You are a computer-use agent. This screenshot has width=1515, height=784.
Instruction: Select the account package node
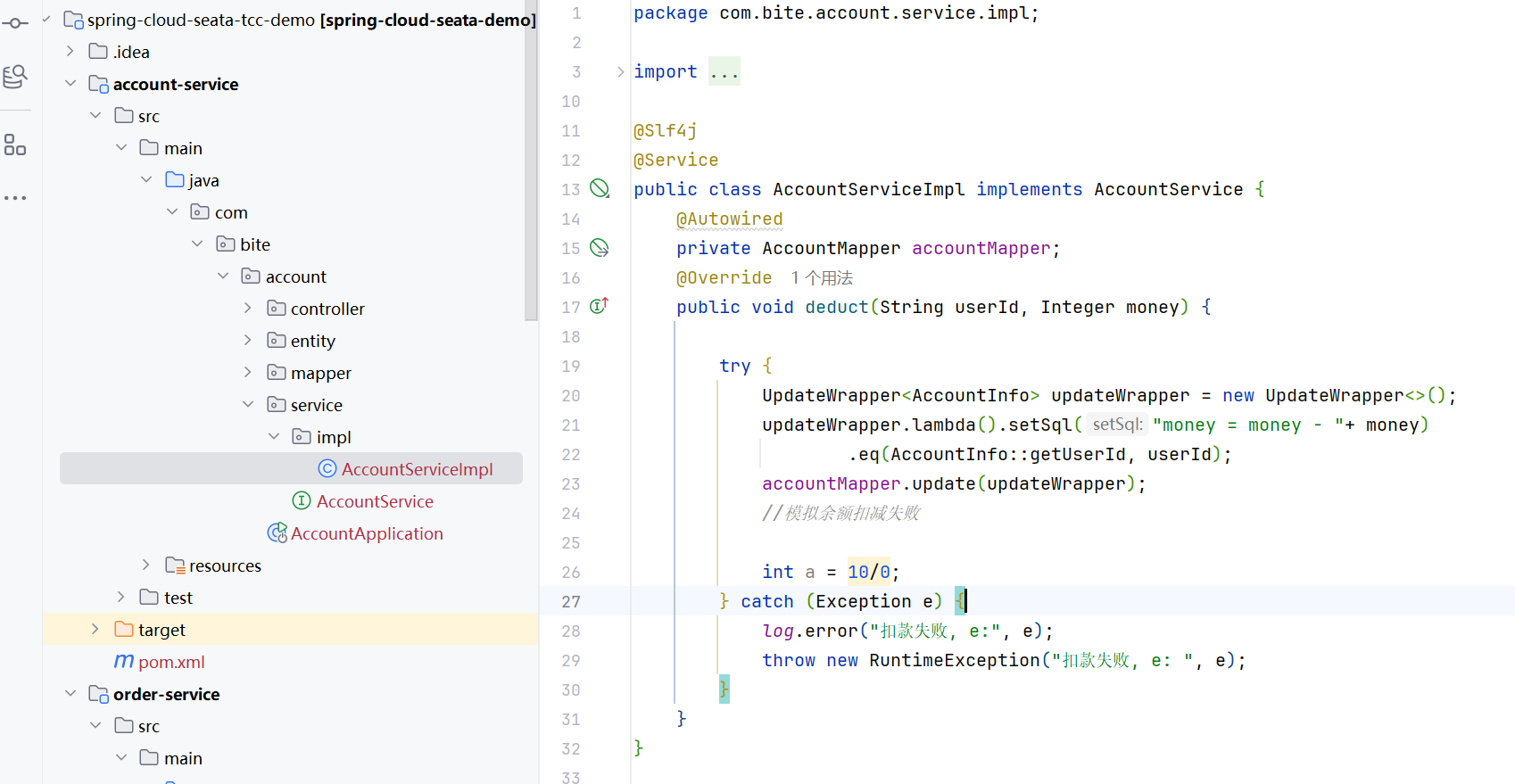point(295,276)
